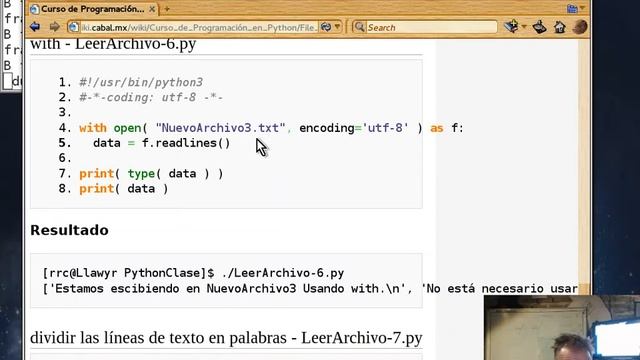Screen dimensions: 640x360
Task: Click the print( data ) line
Action: pyautogui.click(x=124, y=189)
